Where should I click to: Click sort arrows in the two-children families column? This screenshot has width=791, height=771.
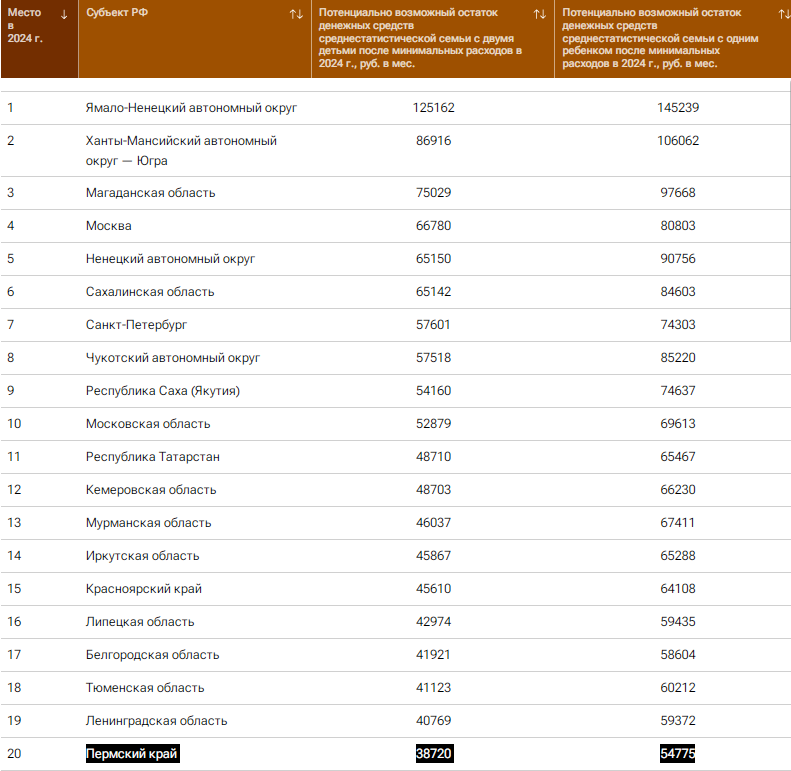540,14
